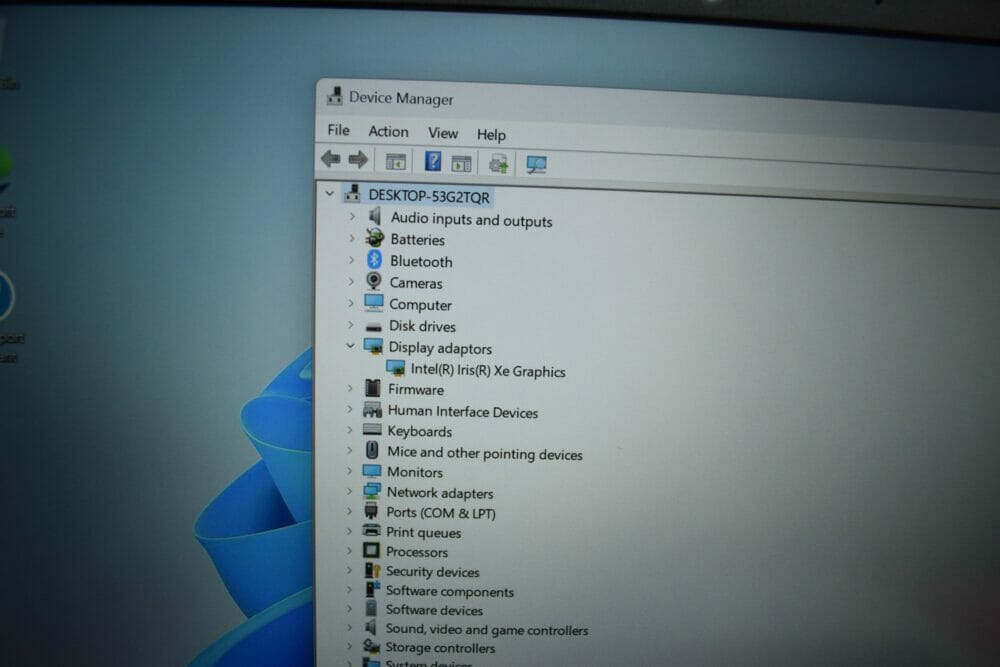Viewport: 1000px width, 667px height.
Task: Click the Back arrow toolbar icon
Action: point(330,158)
